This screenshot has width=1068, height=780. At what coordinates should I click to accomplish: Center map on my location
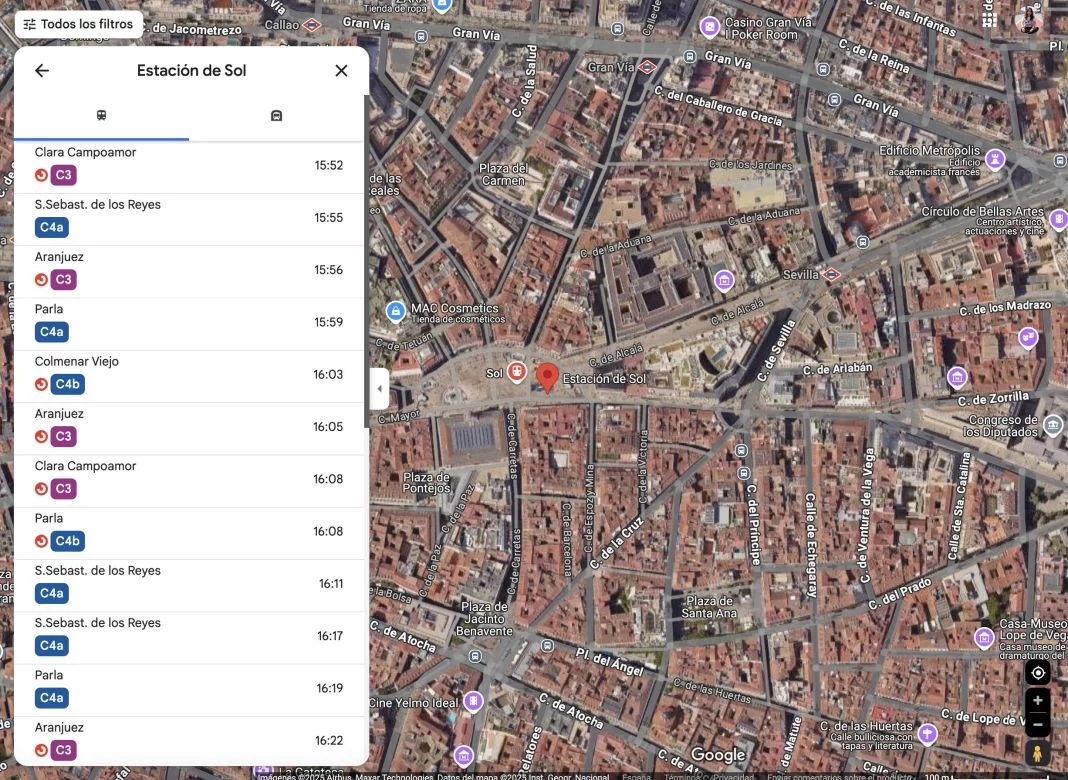pos(1038,673)
